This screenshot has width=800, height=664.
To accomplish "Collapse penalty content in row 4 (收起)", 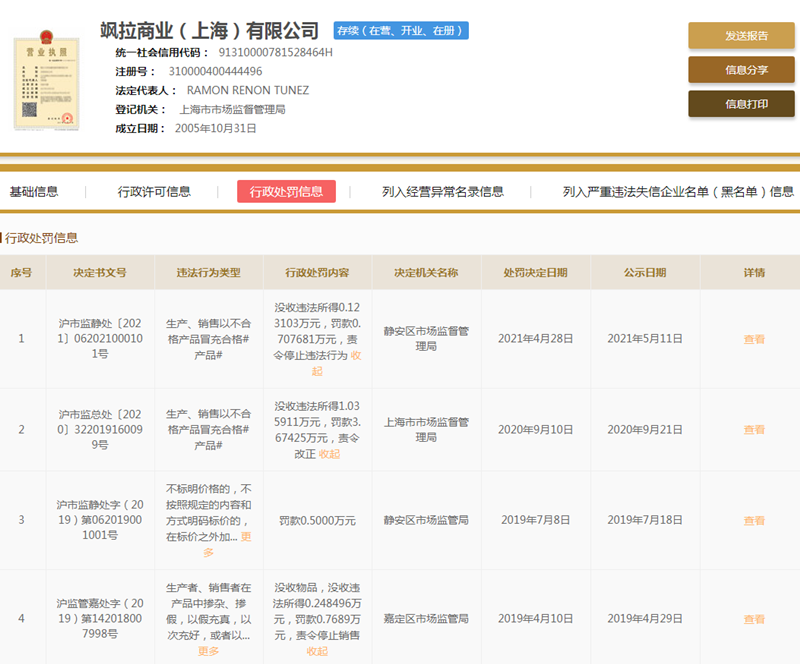I will (317, 651).
